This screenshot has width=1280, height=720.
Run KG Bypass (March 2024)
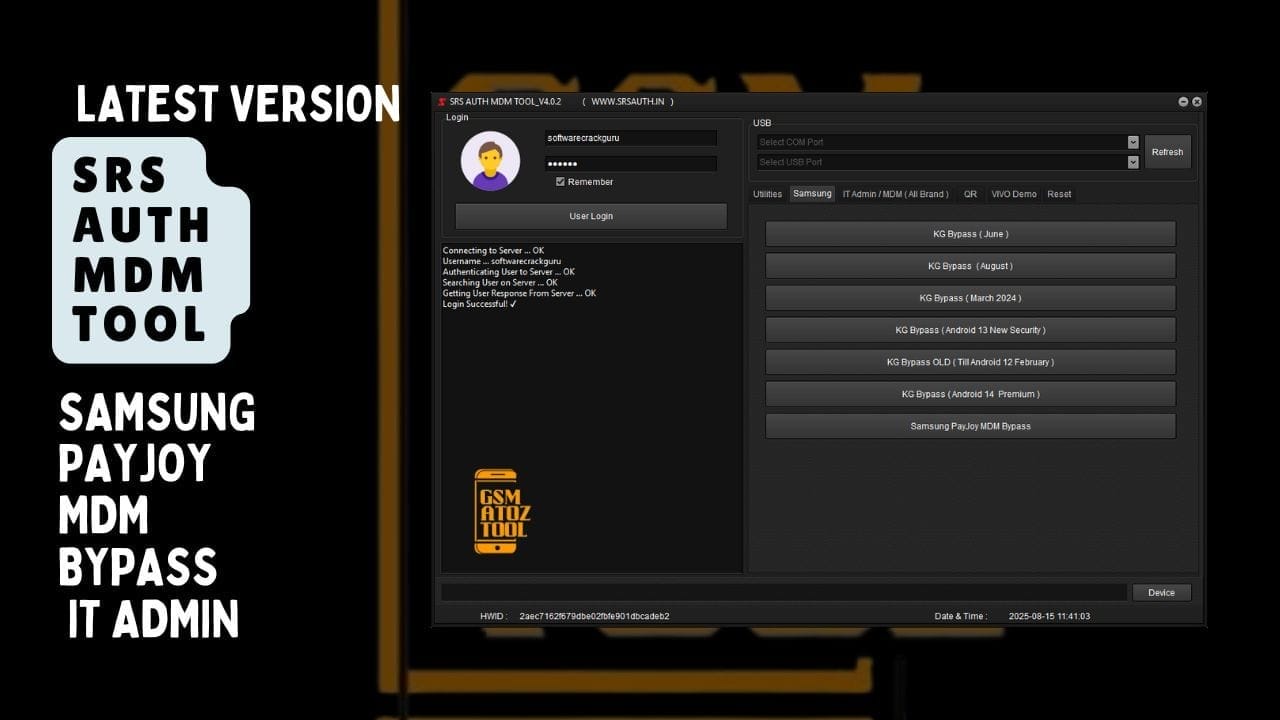point(970,298)
